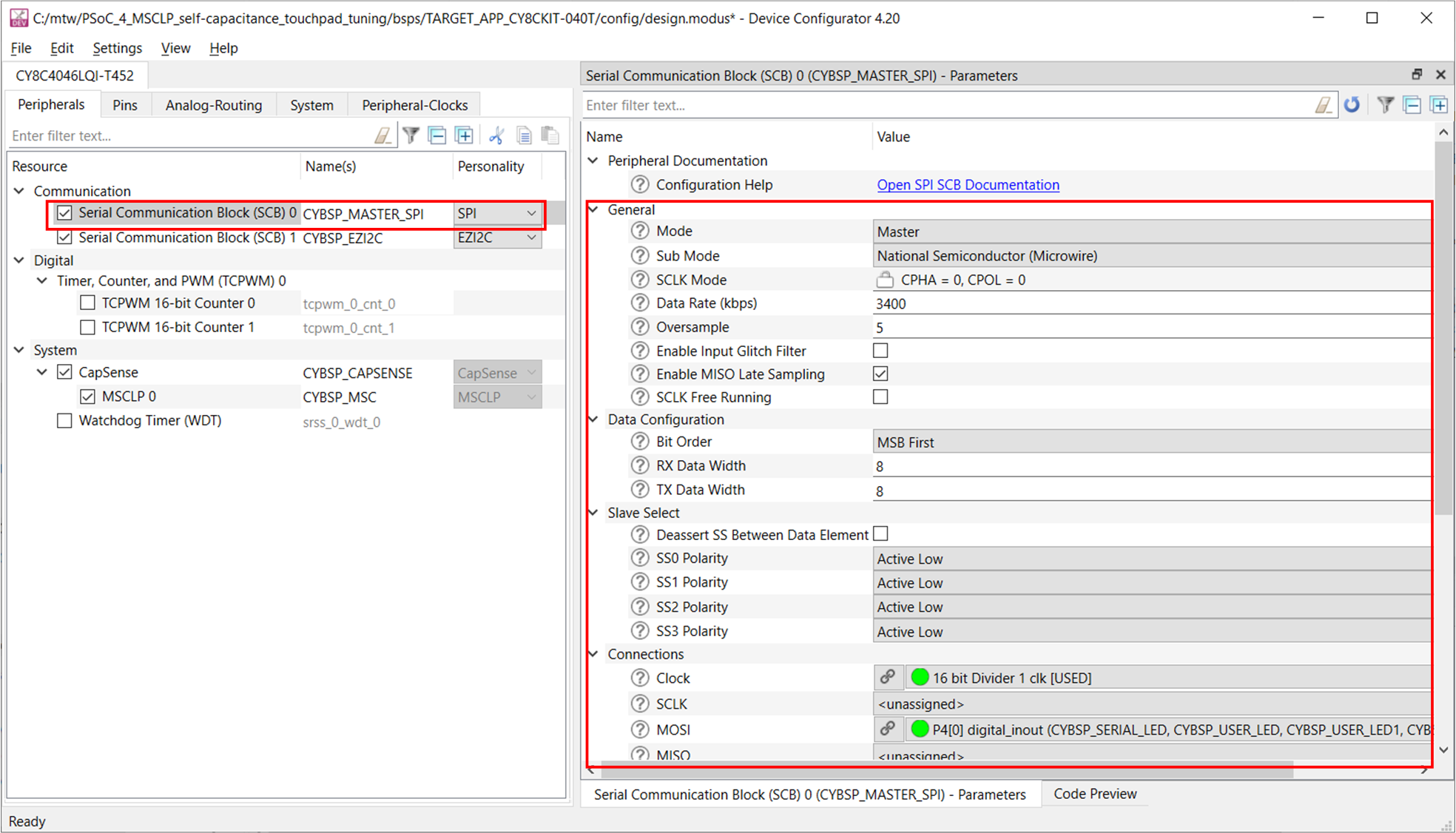Viewport: 1456px width, 833px height.
Task: Uncheck Serial Communication Block (SCB) 0
Action: point(64,213)
